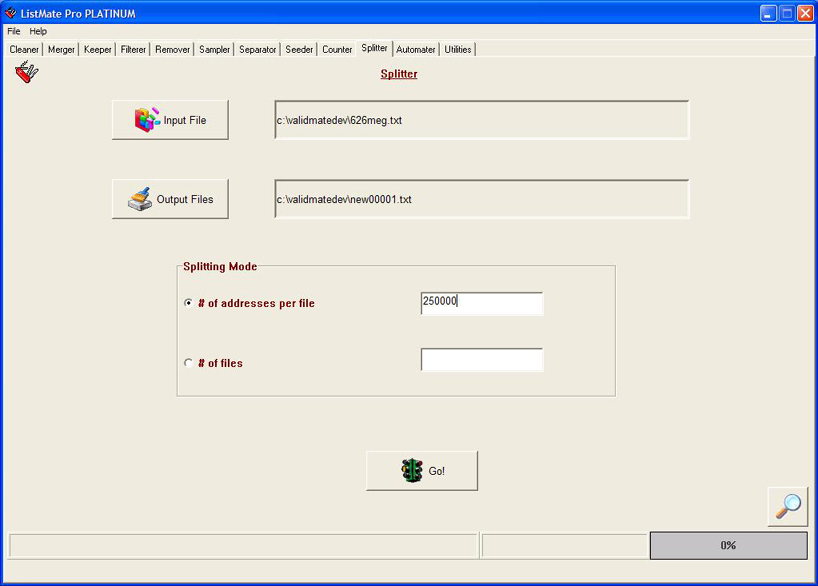This screenshot has height=586, width=818.
Task: Click the empty number of files field
Action: [482, 360]
